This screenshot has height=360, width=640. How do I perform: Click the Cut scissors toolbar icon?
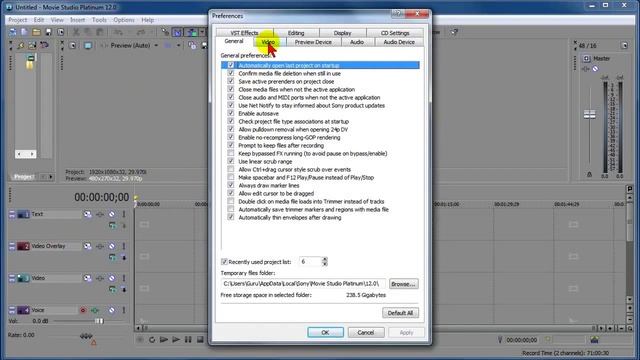[76, 32]
